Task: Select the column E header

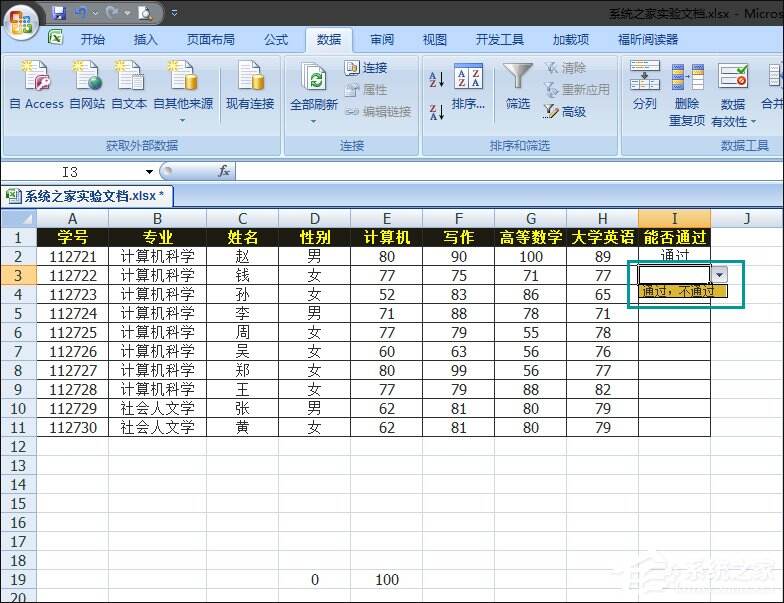Action: coord(386,218)
